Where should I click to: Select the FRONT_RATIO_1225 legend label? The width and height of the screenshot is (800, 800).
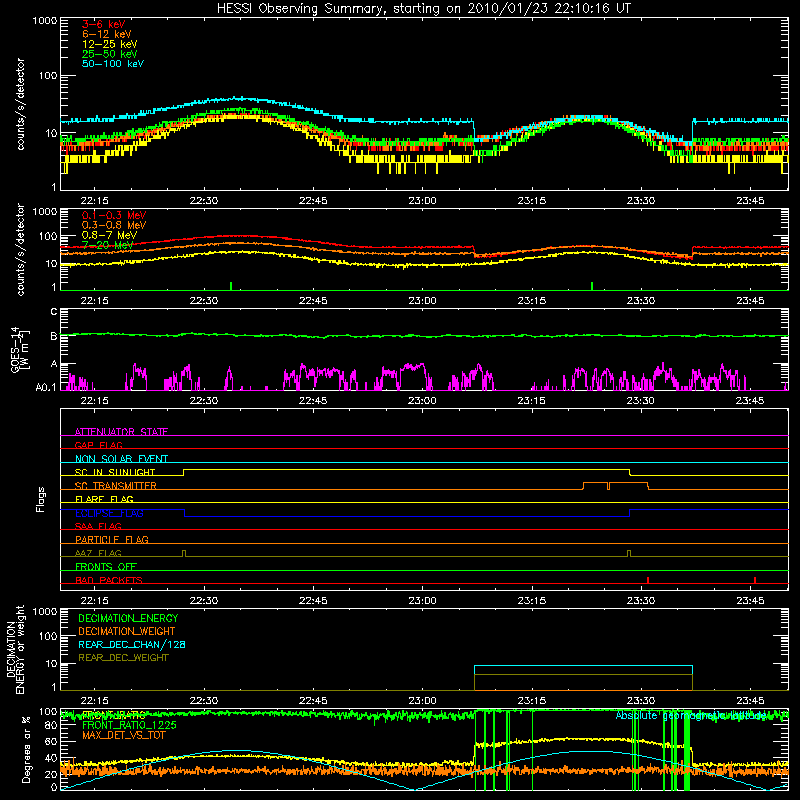pos(129,725)
